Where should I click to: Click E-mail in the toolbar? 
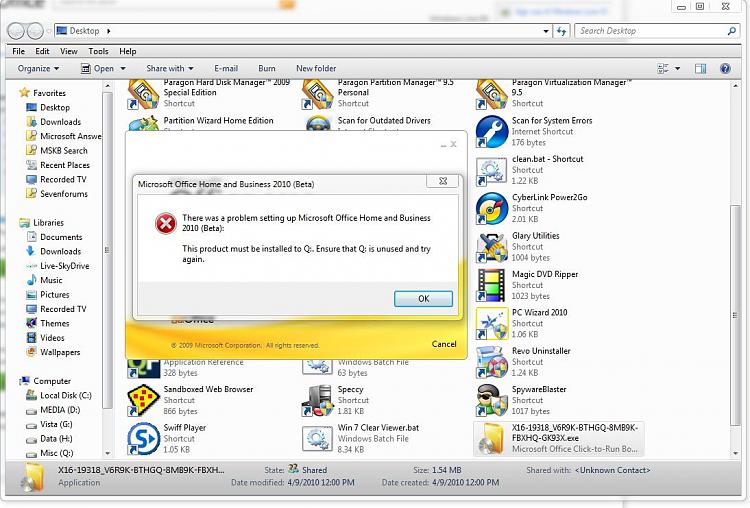[x=226, y=68]
